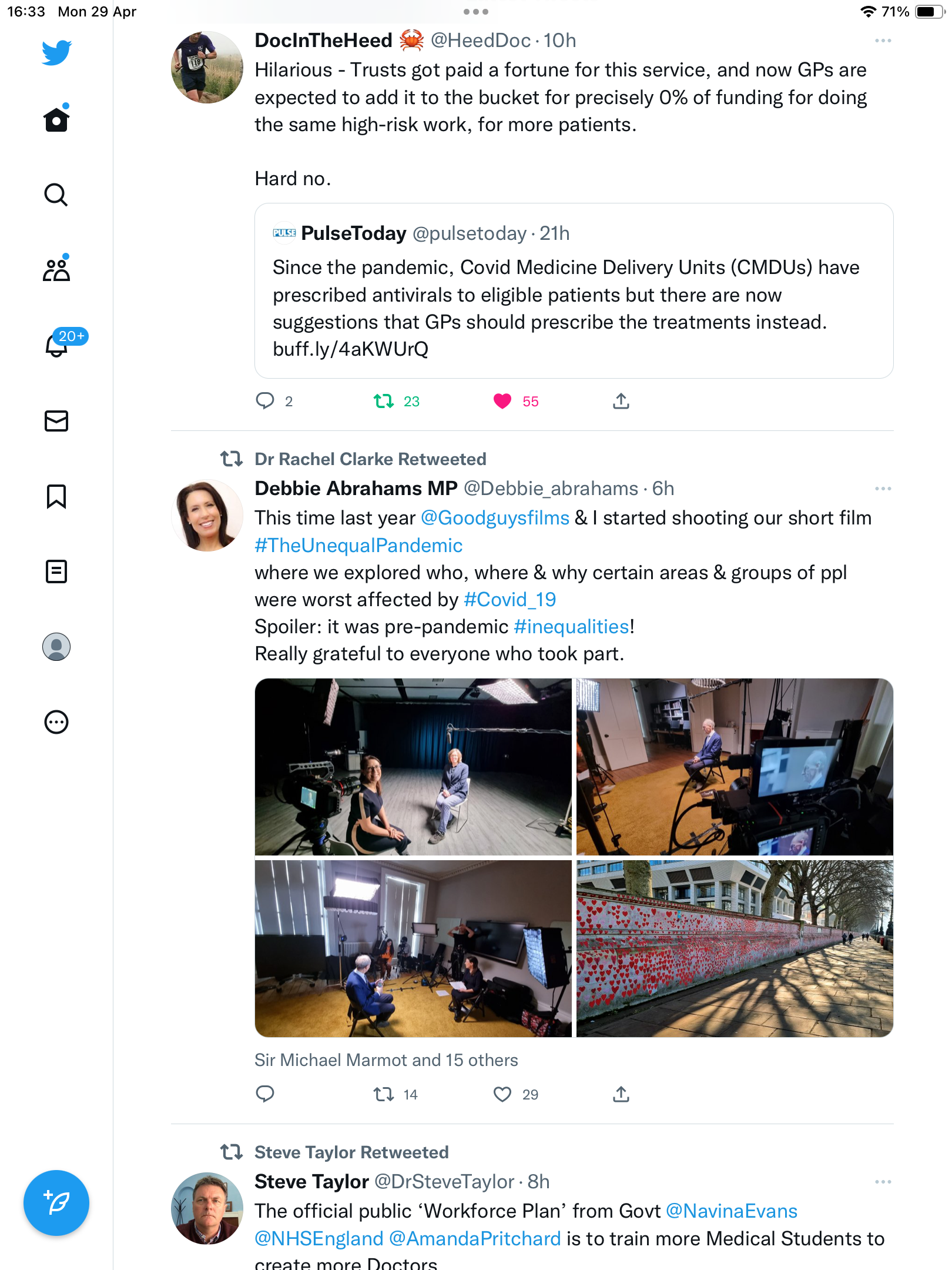Open the Search magnifier icon
This screenshot has width=952, height=1270.
[56, 195]
